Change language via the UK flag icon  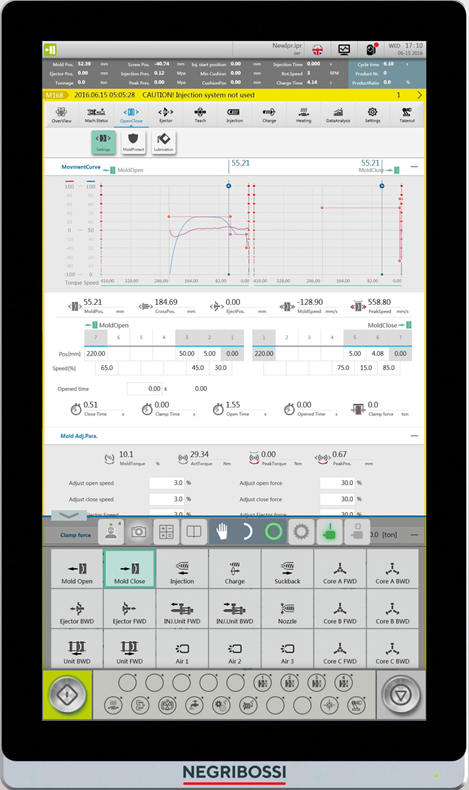[317, 50]
